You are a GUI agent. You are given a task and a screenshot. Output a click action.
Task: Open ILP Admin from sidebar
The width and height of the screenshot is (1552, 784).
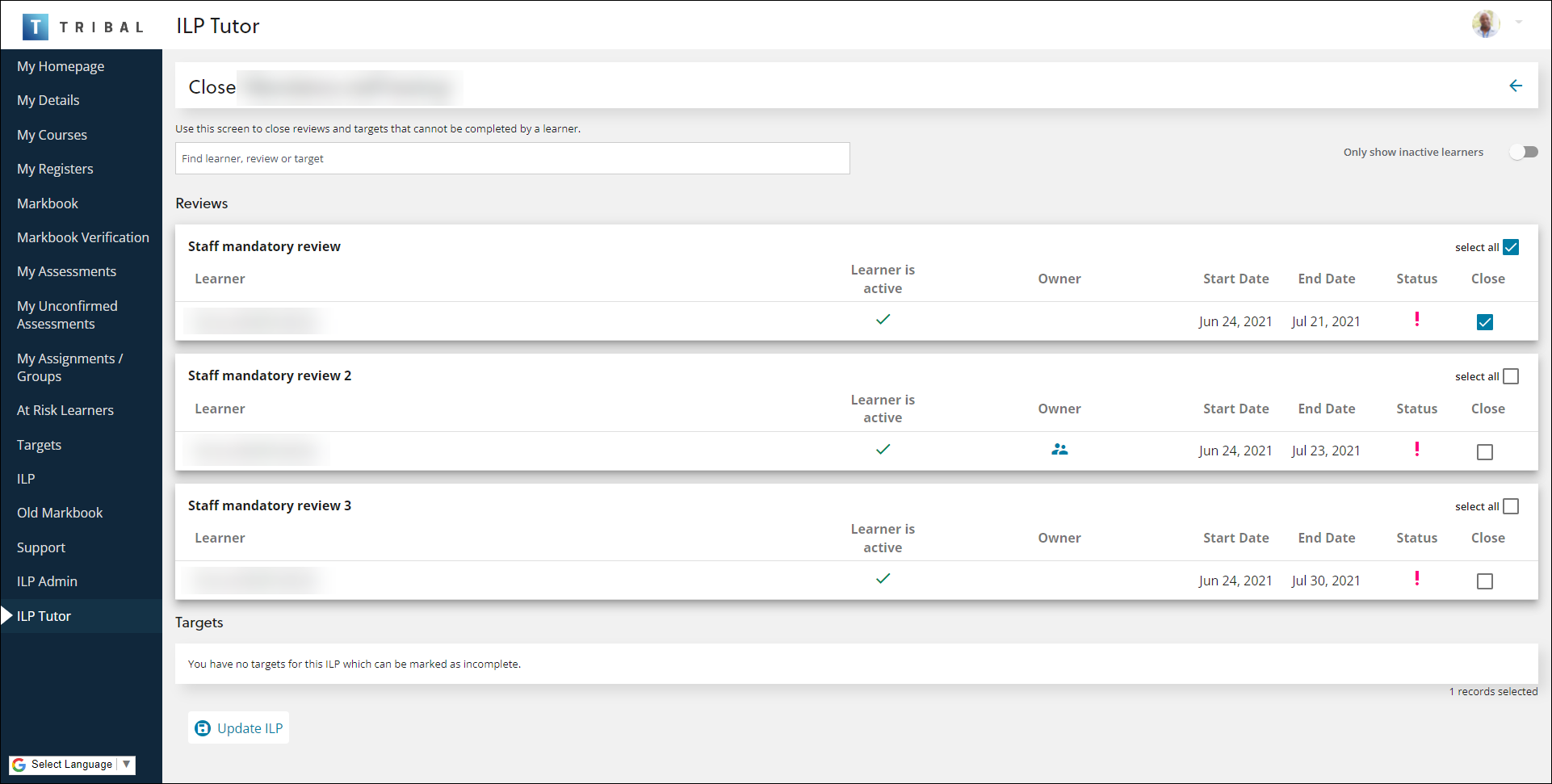(x=47, y=581)
